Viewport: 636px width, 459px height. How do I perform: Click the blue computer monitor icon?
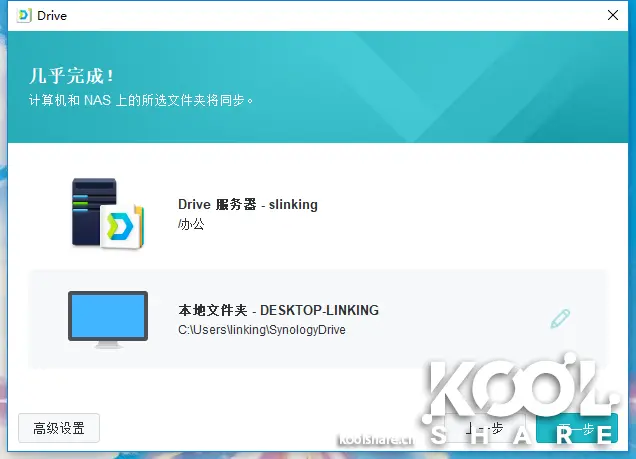(x=108, y=320)
